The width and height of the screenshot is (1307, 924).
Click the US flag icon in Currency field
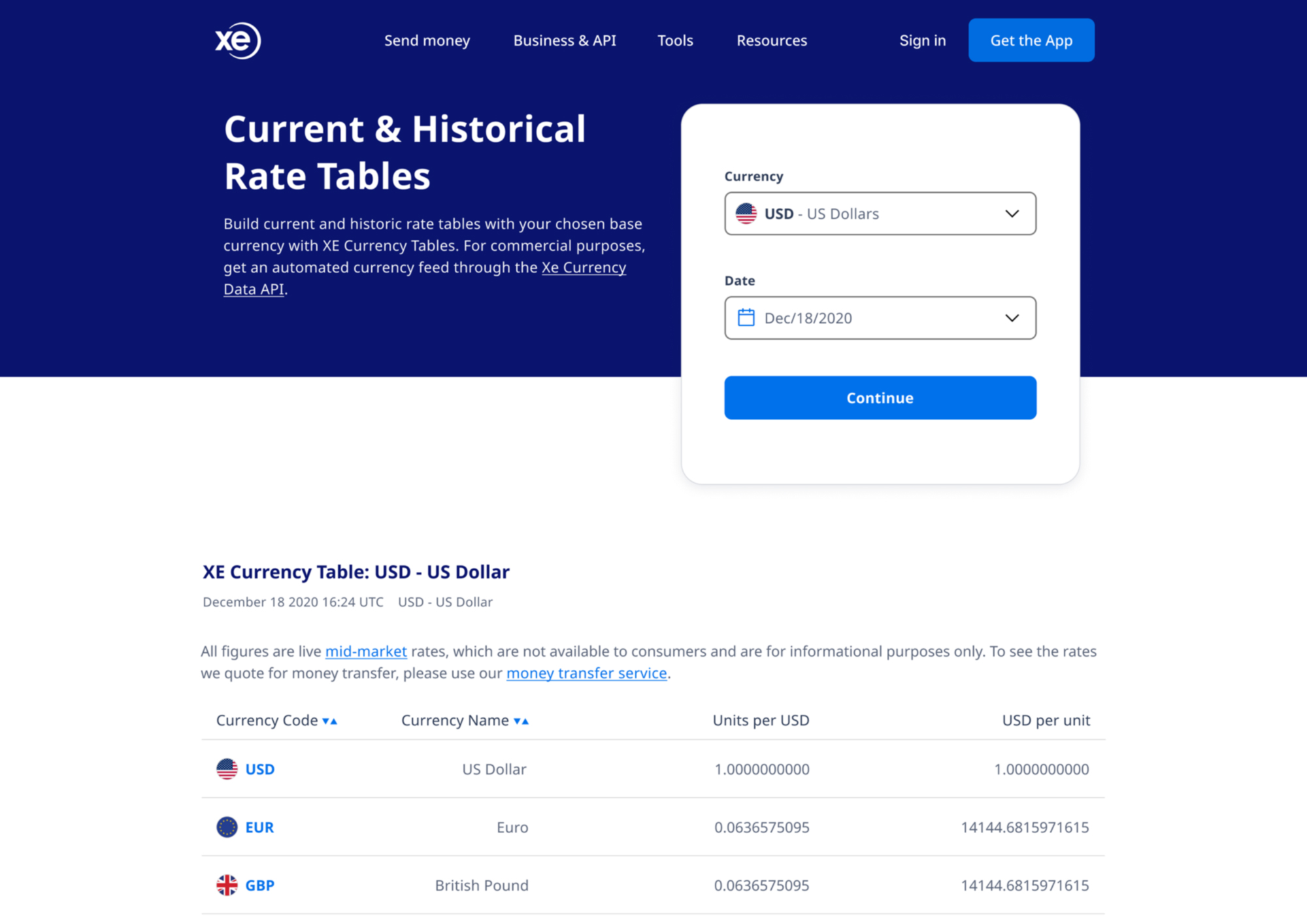[x=746, y=214]
